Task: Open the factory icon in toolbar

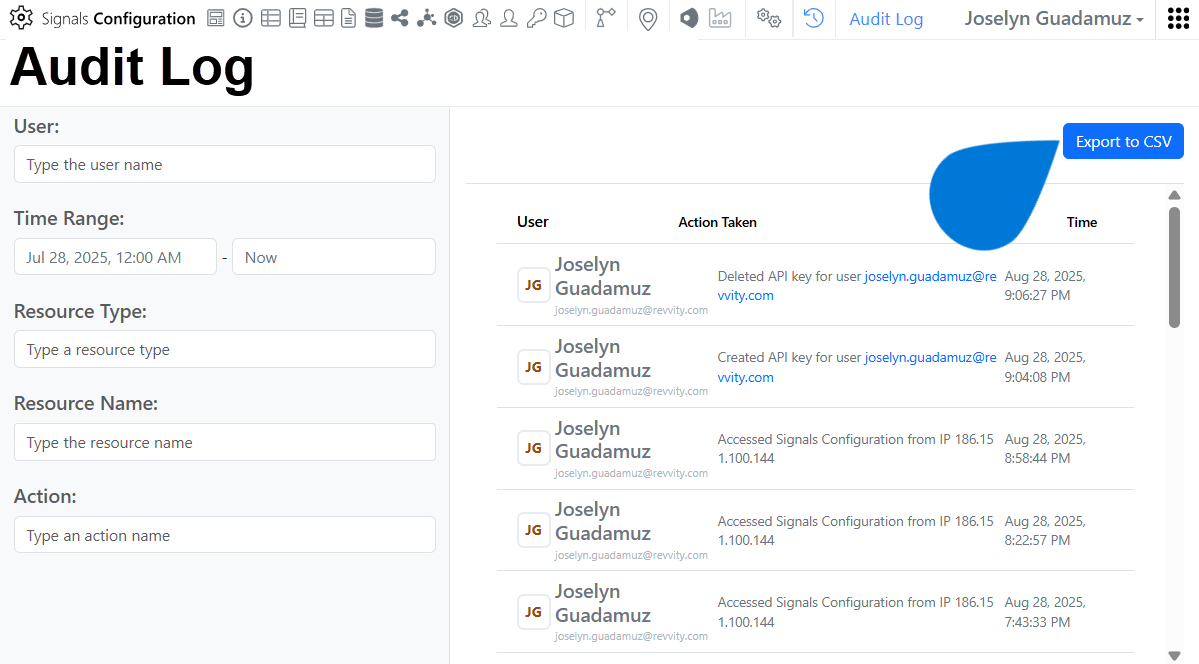Action: point(720,18)
